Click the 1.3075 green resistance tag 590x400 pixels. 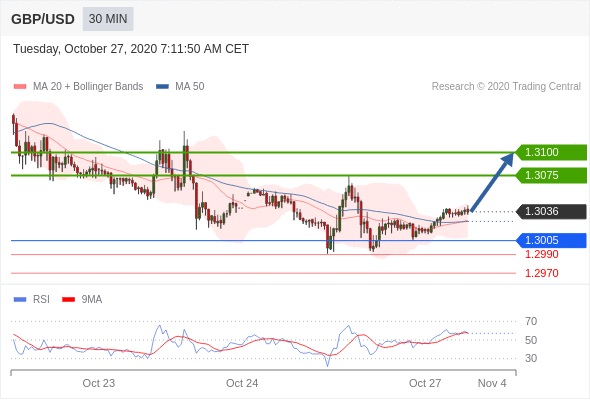[x=551, y=175]
